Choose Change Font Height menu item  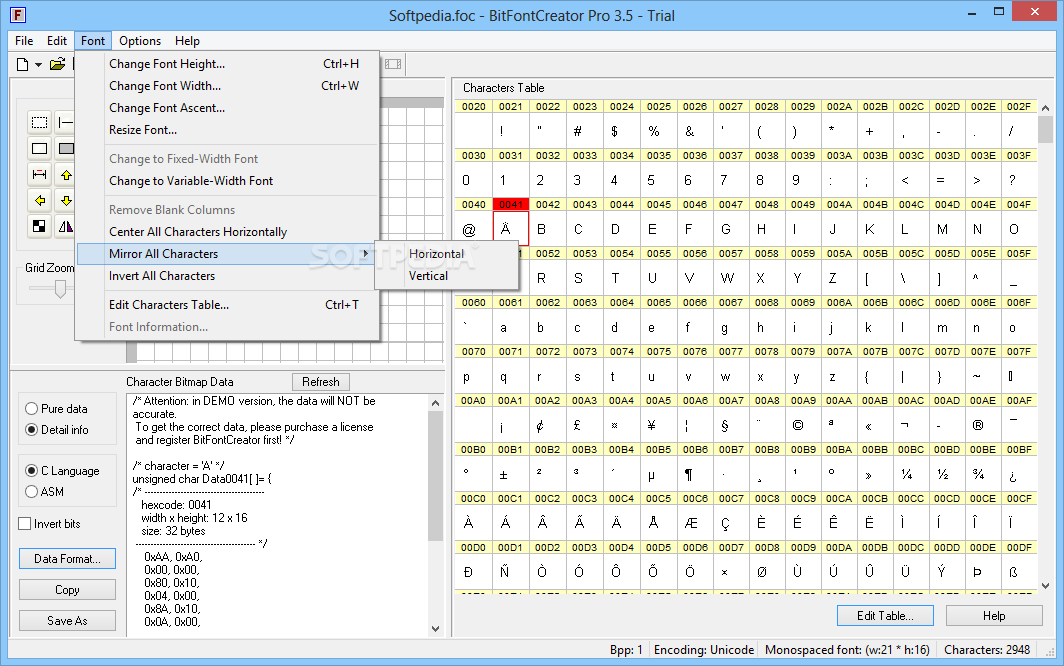pos(227,64)
